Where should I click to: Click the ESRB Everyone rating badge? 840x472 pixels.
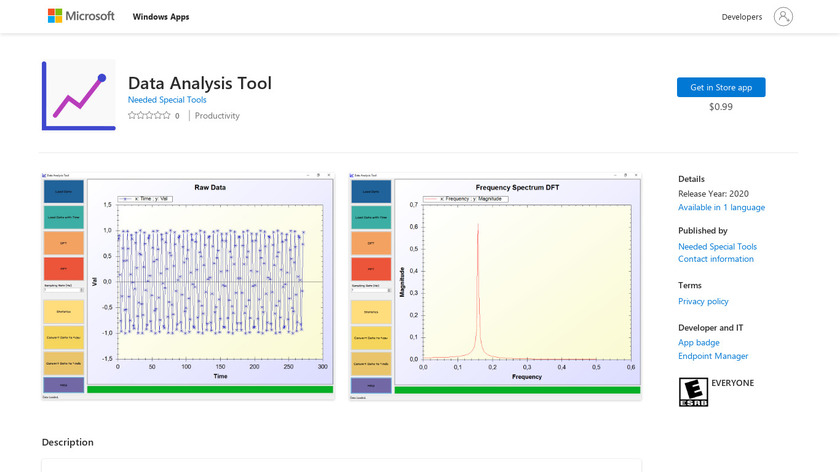[692, 391]
